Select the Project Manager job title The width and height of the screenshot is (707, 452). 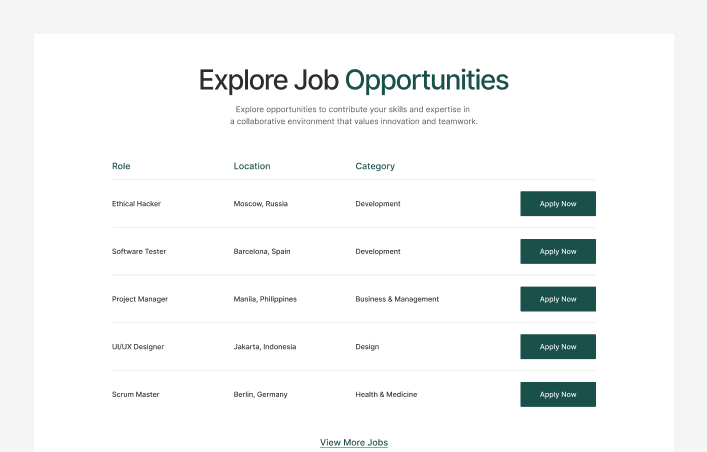point(140,299)
